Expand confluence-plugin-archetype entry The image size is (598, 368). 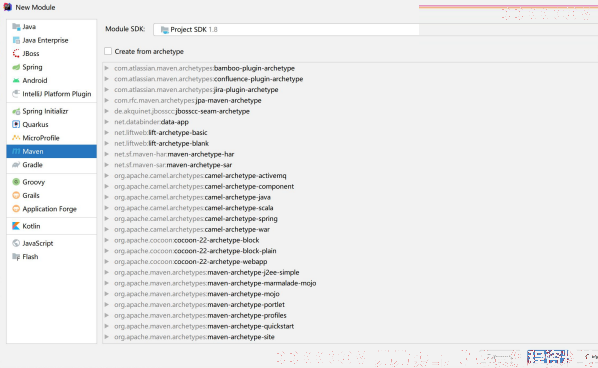click(x=107, y=79)
